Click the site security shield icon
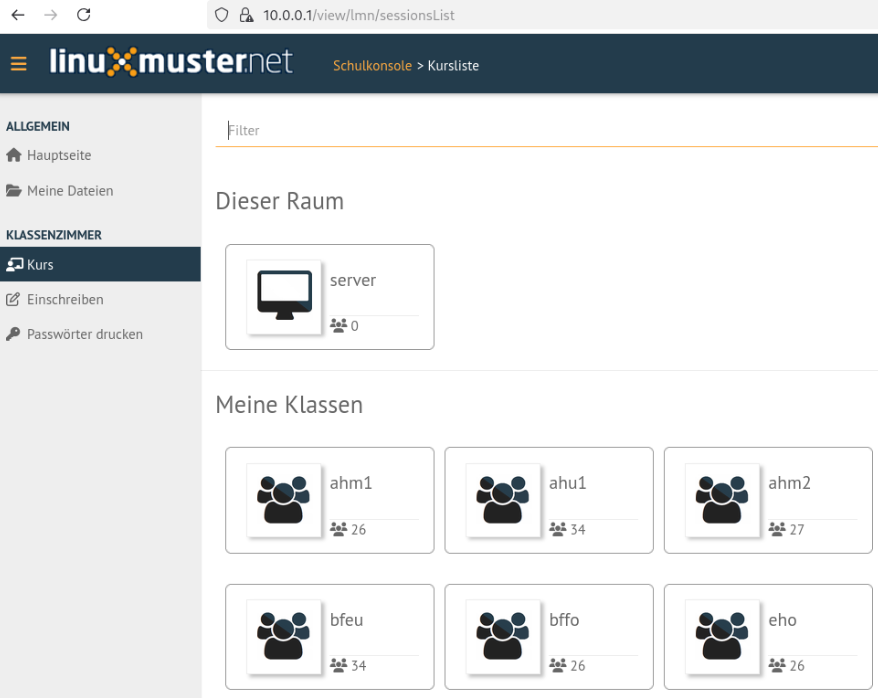This screenshot has width=878, height=698. [x=222, y=15]
